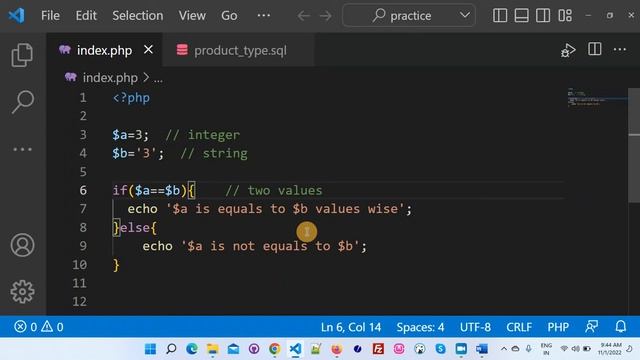Launch Microsoft Edge from taskbar
This screenshot has width=640, height=360.
pyautogui.click(x=192, y=349)
